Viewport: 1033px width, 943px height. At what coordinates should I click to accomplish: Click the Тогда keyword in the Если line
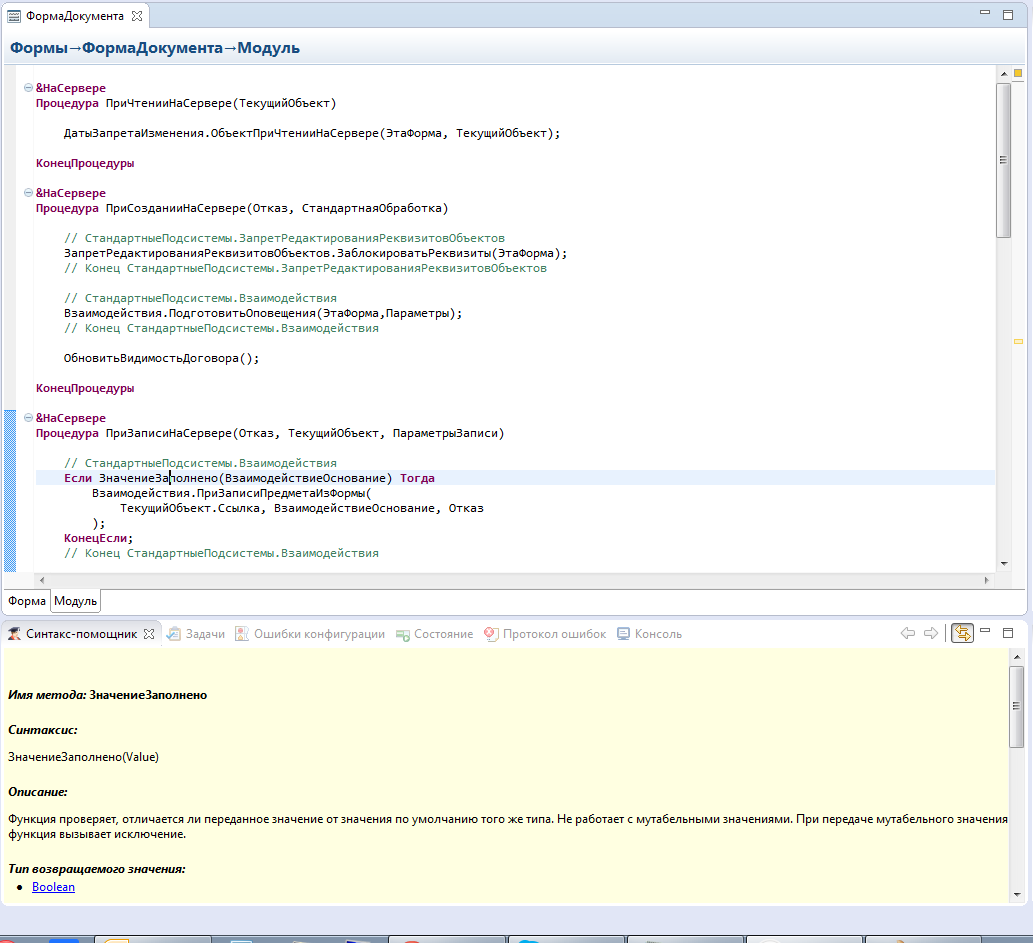pos(417,478)
